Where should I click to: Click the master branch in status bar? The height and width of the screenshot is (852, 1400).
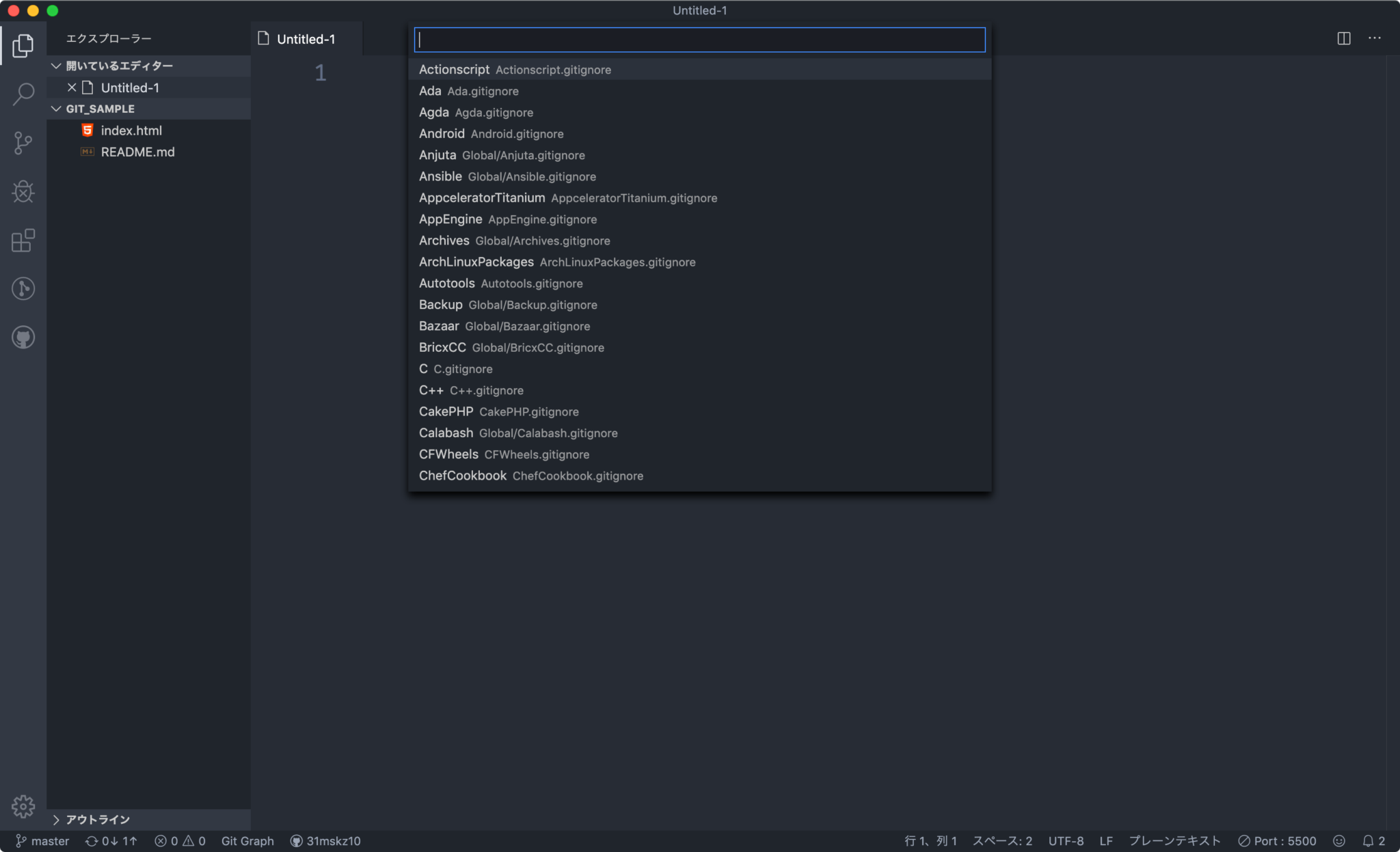[x=42, y=841]
